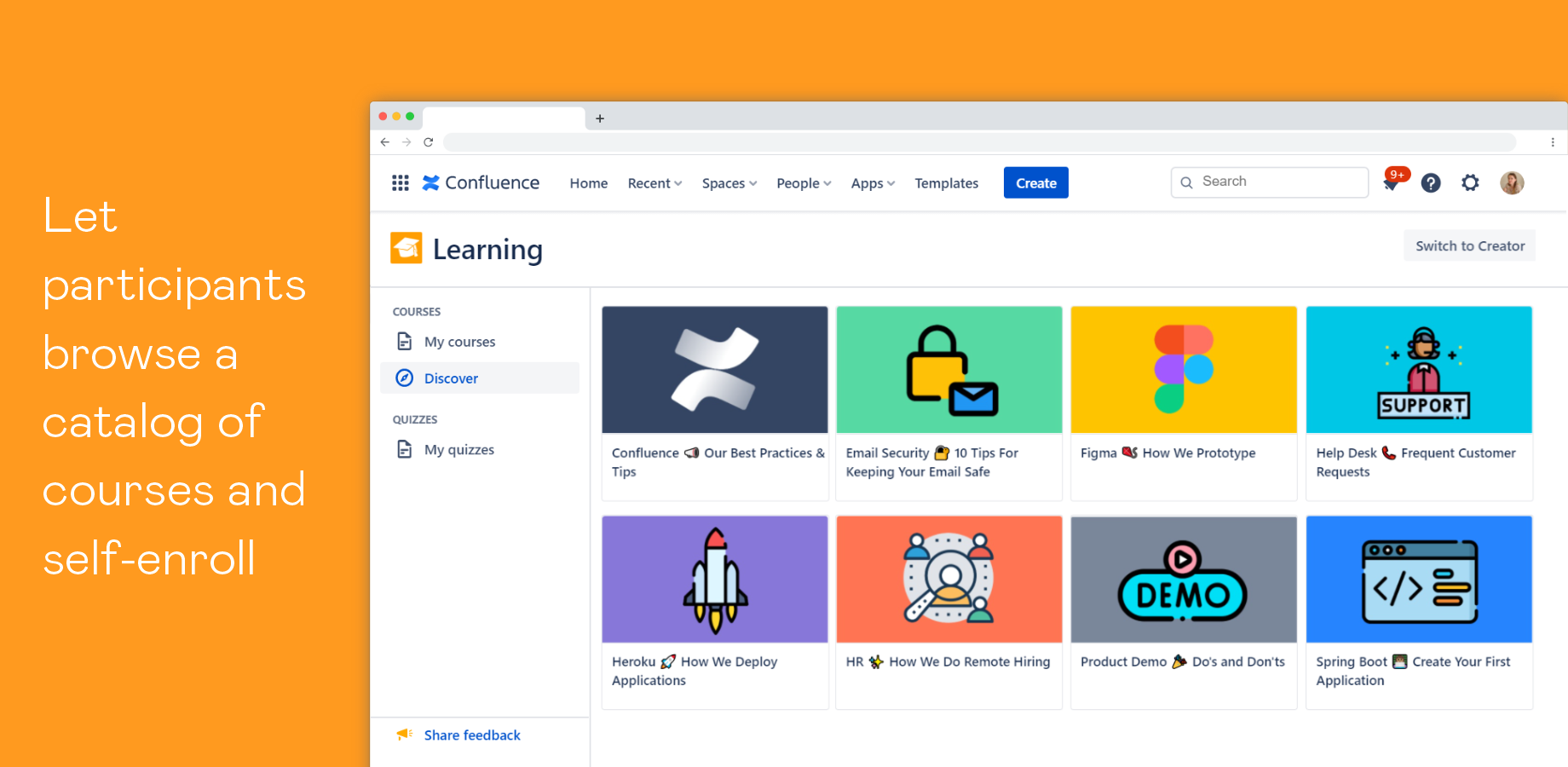The height and width of the screenshot is (767, 1568).
Task: Go back with the browser back arrow
Action: [385, 142]
